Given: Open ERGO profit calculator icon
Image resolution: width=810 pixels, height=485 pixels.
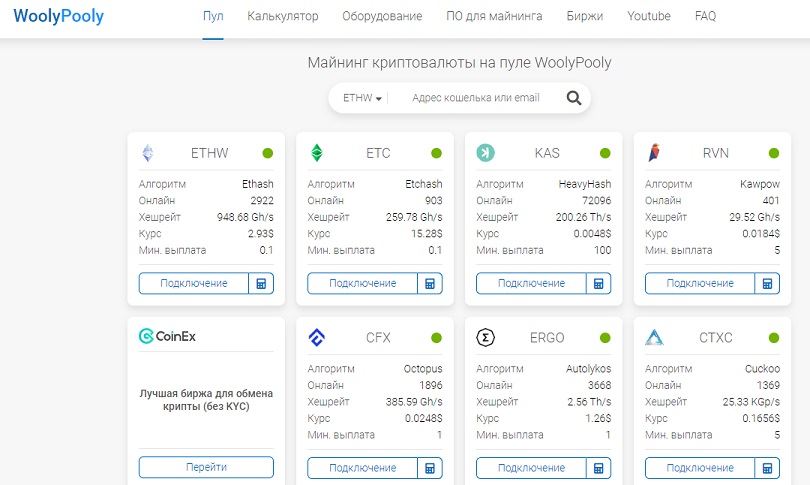Looking at the screenshot, I should pyautogui.click(x=599, y=468).
